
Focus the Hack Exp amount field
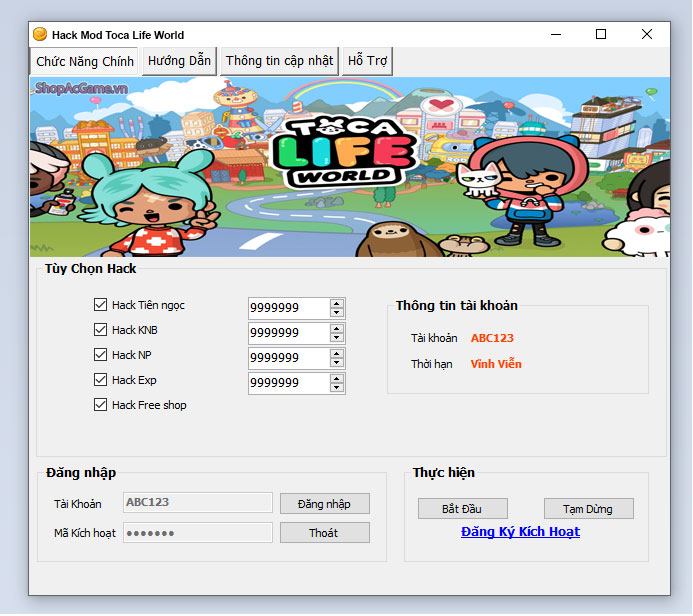click(289, 383)
